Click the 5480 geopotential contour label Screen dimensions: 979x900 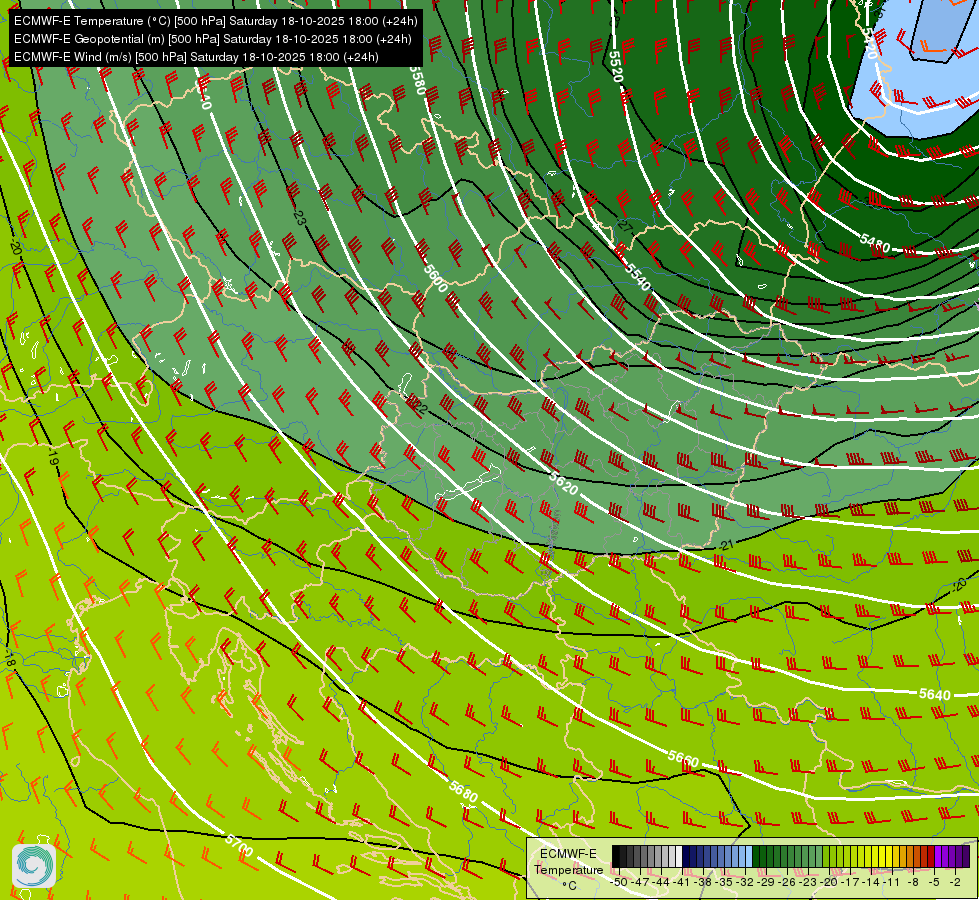point(875,242)
